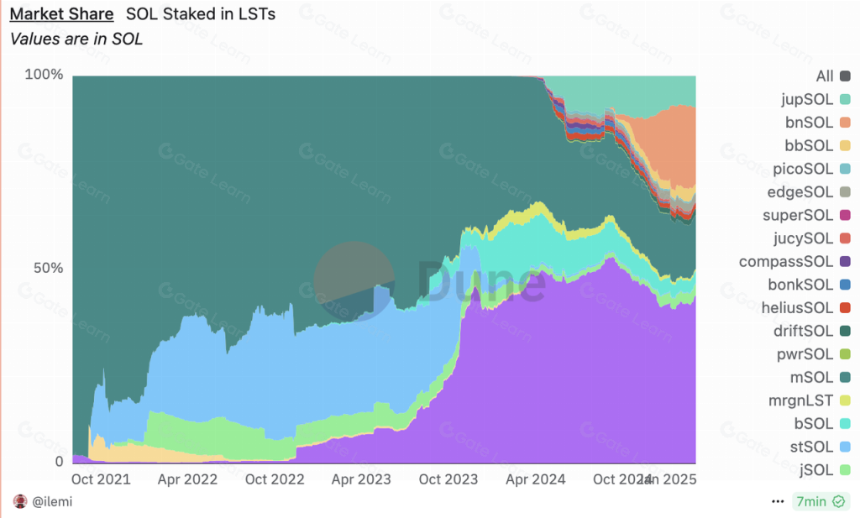The image size is (860, 518).
Task: Click the All legend dark swatch
Action: (845, 76)
